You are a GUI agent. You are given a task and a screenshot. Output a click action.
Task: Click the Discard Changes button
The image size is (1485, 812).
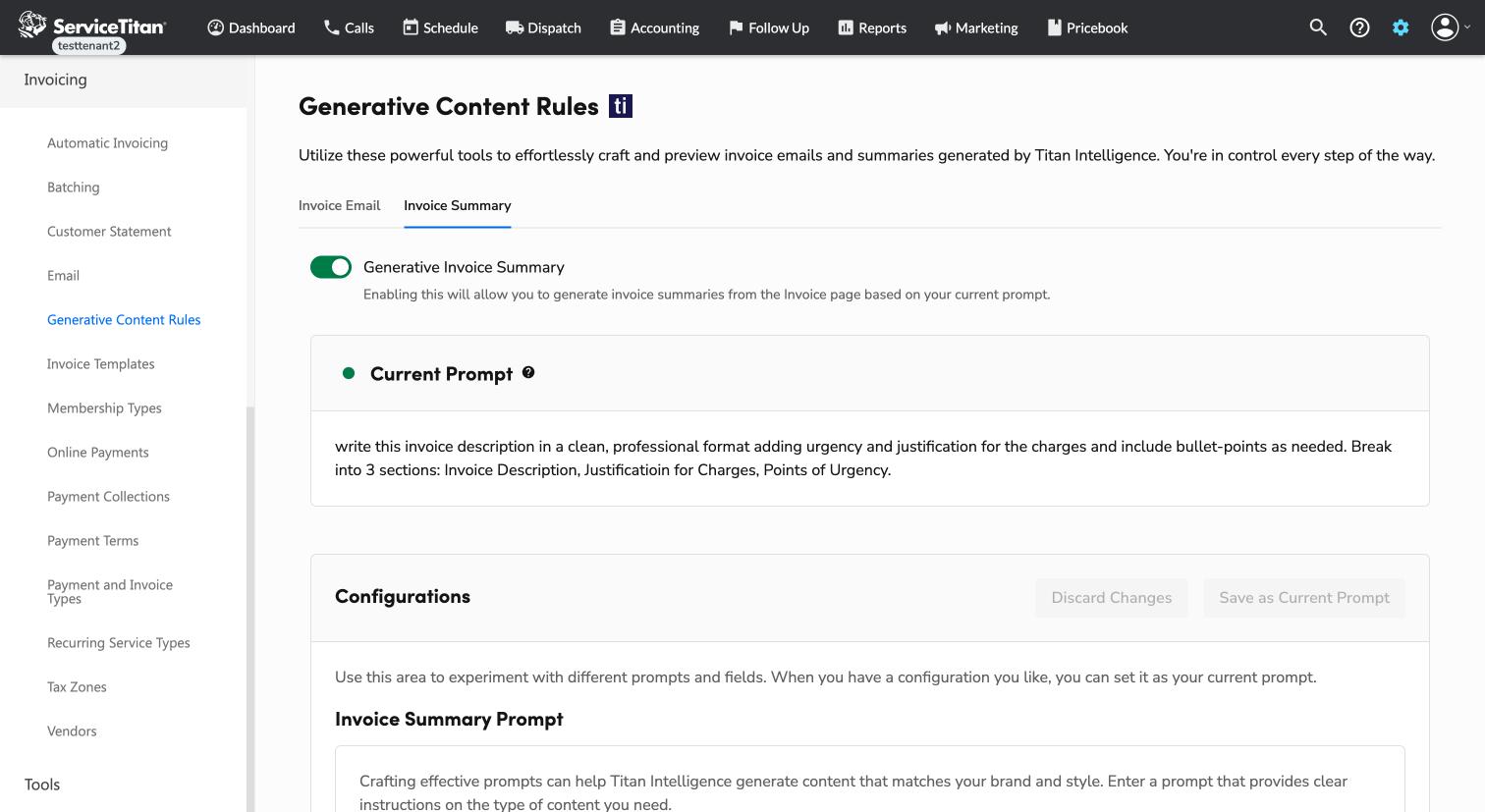(x=1111, y=598)
